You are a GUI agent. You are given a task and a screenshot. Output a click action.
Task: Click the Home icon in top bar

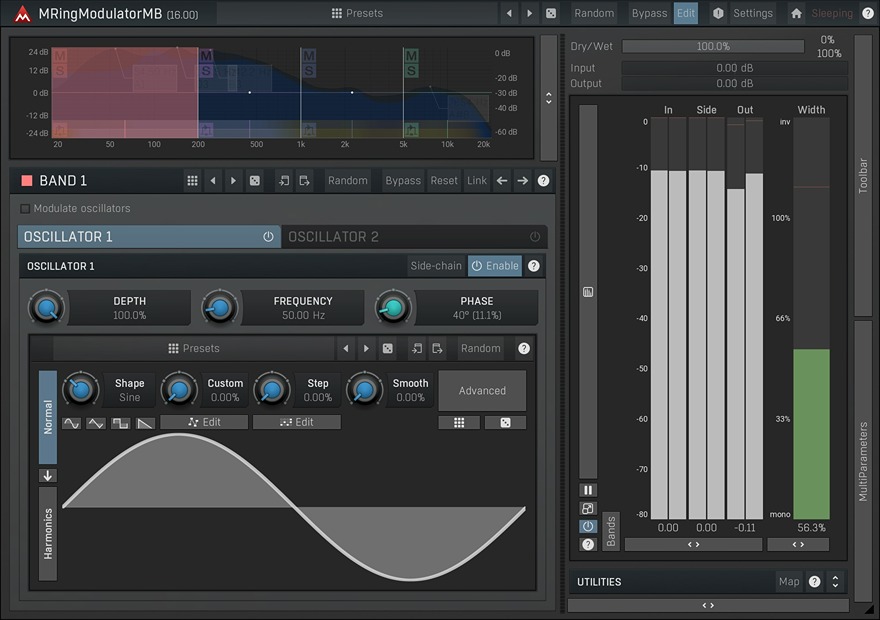pos(796,13)
